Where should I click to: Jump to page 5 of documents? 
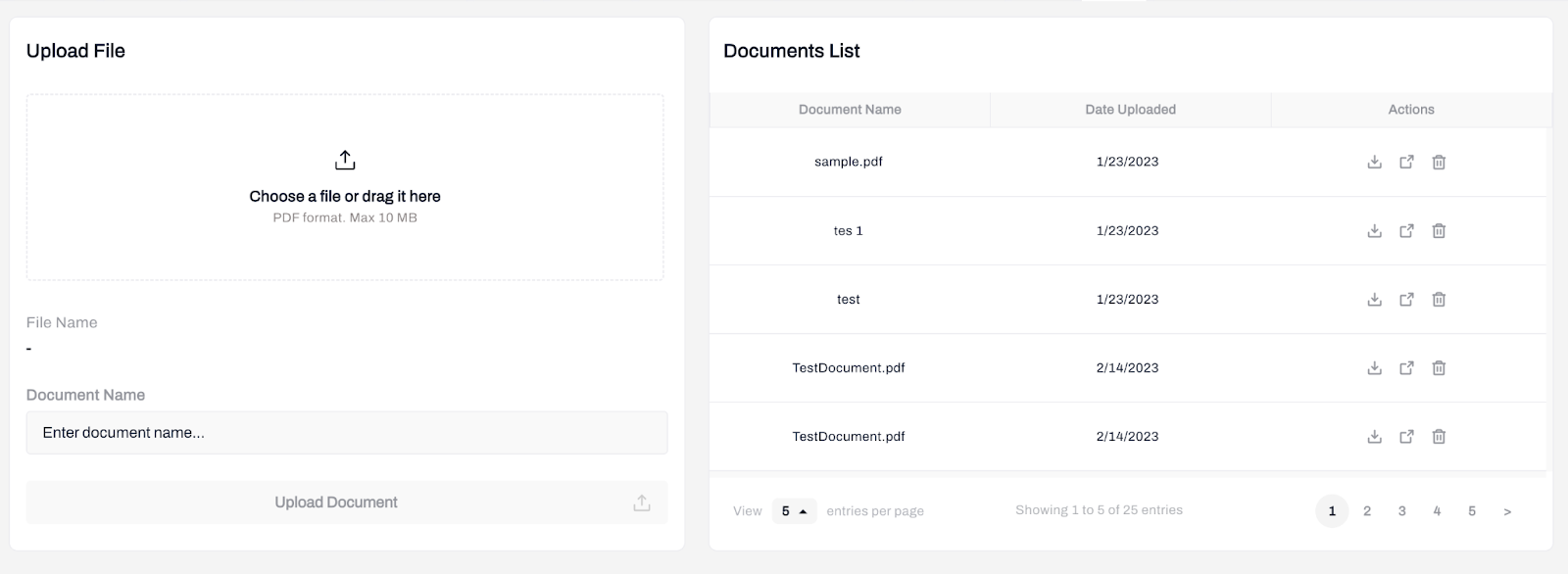point(1472,510)
